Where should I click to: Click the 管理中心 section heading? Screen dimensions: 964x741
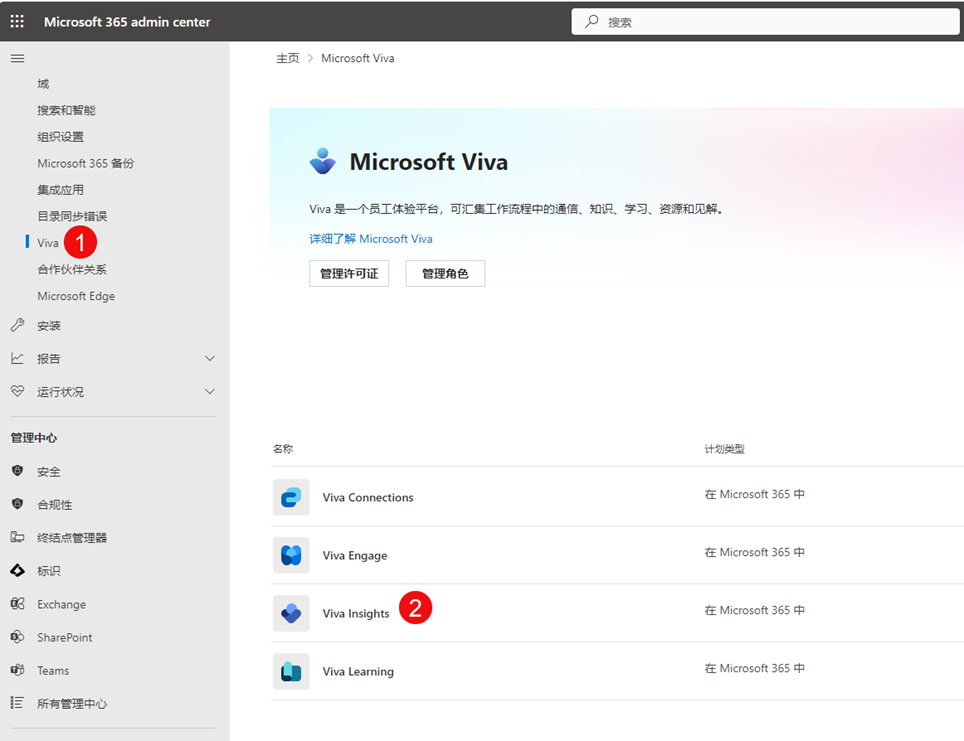(34, 438)
